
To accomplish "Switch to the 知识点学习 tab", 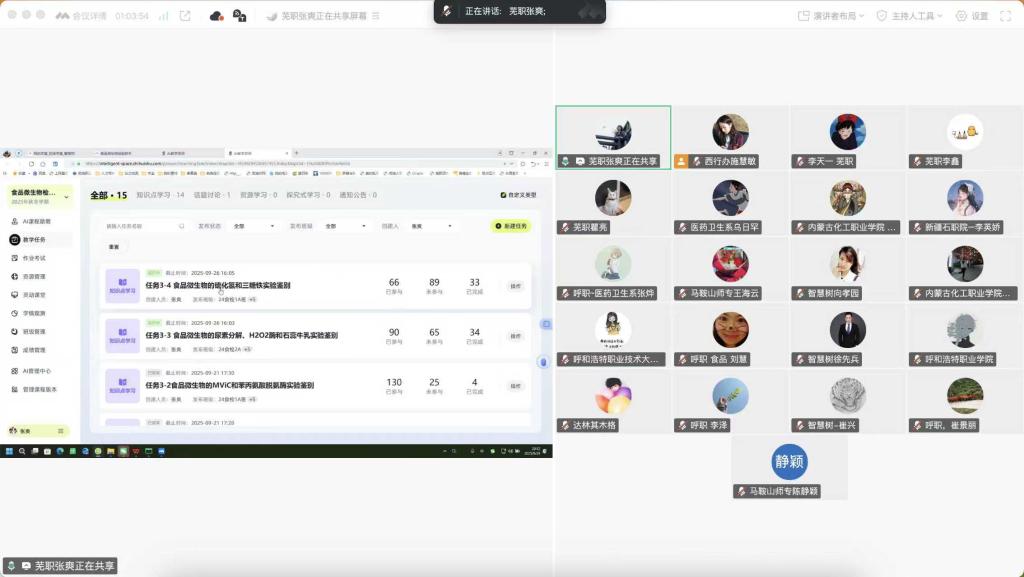I will [160, 195].
